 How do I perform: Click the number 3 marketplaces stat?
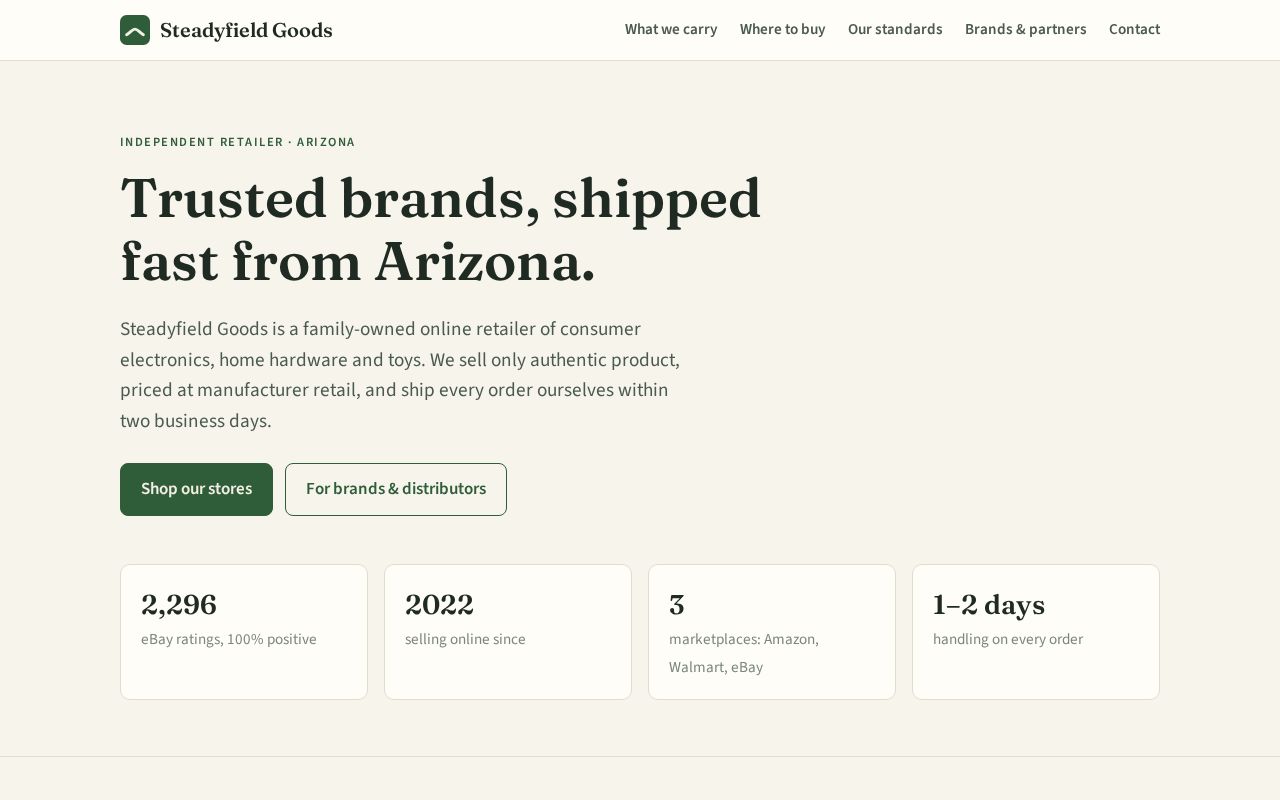pos(677,605)
